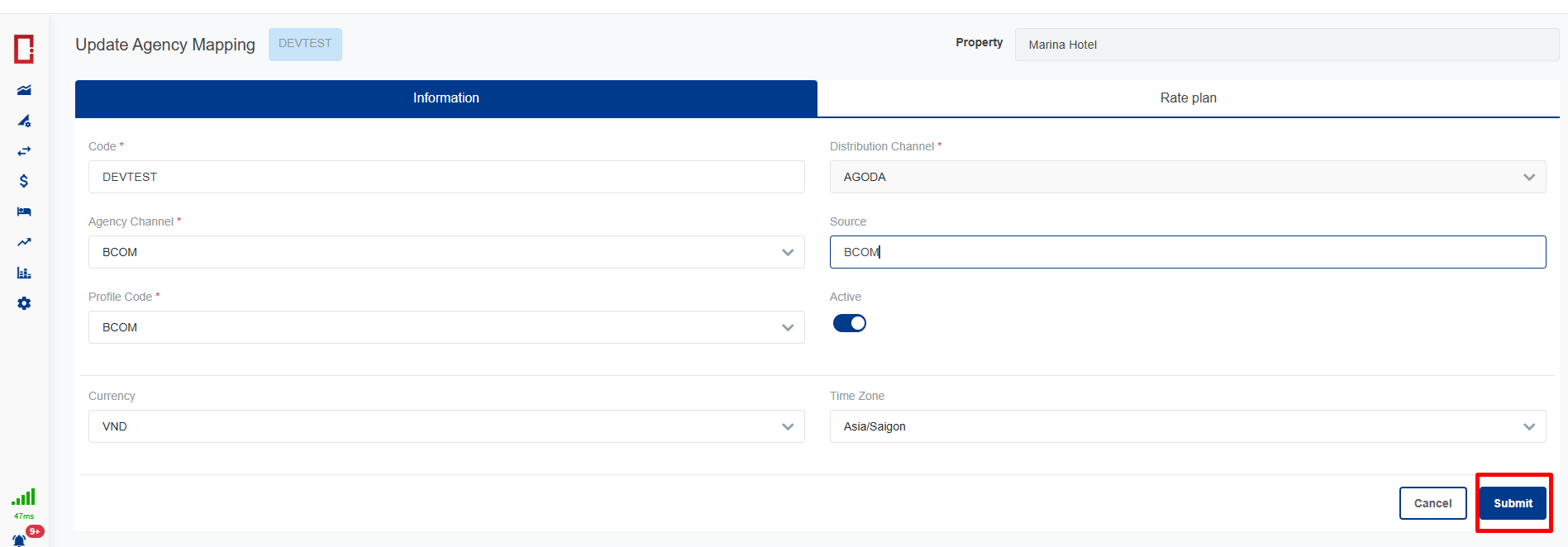Click the green signal strength indicator
Screen dimensions: 1568x547
click(x=23, y=497)
